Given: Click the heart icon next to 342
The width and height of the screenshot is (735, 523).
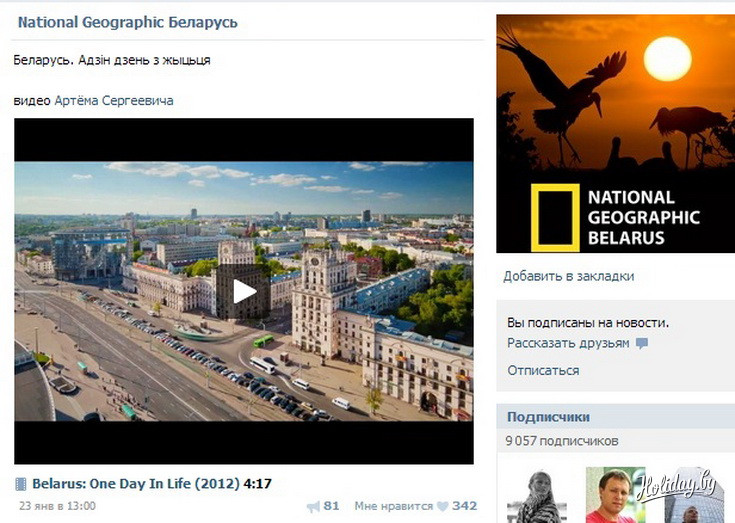Looking at the screenshot, I should tap(442, 506).
